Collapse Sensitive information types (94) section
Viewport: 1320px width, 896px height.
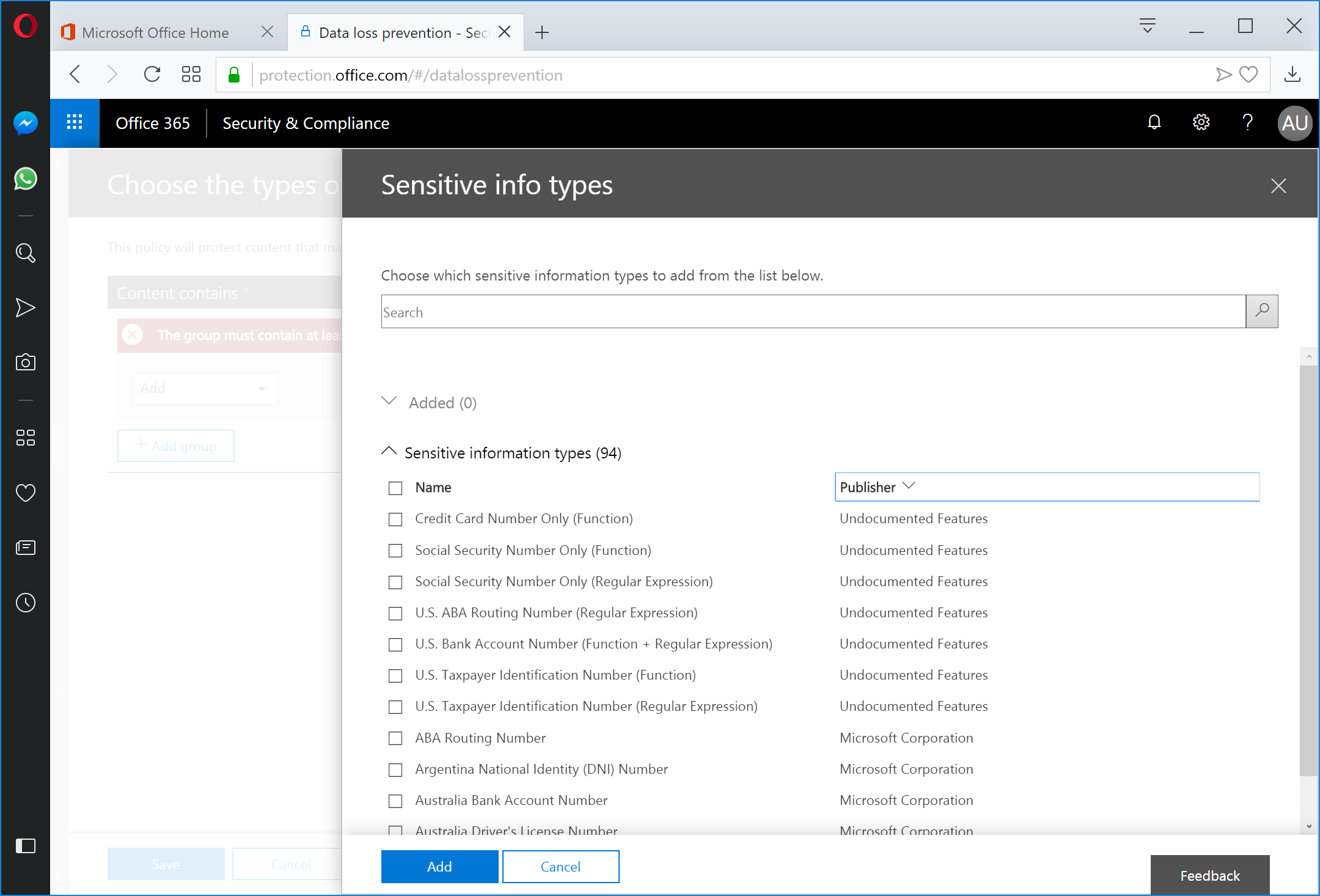tap(389, 452)
